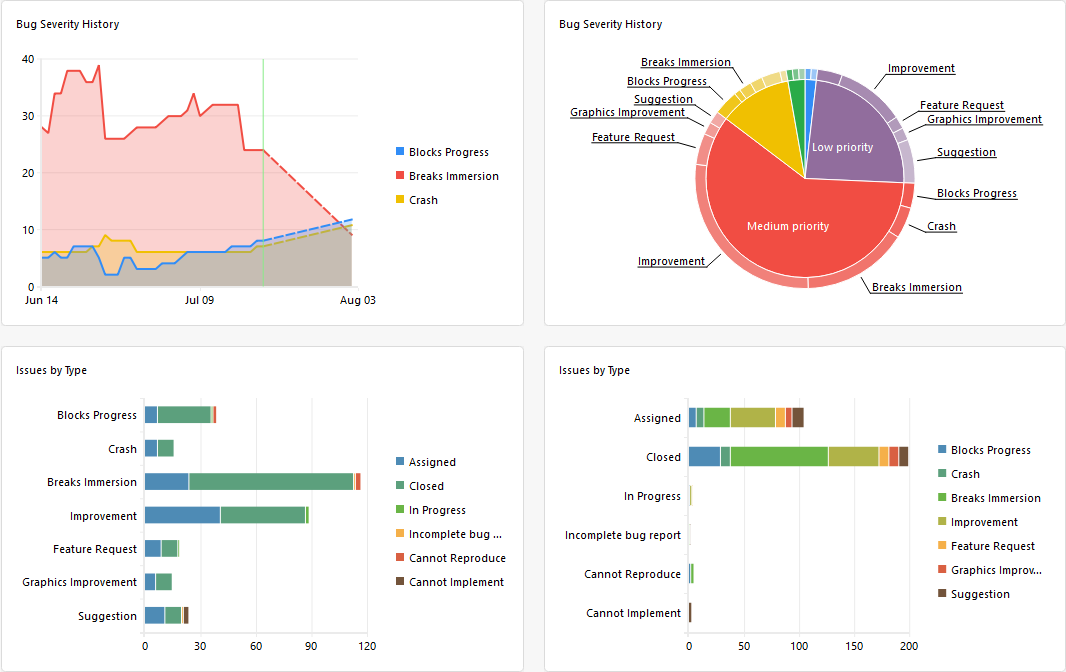Screen dimensions: 1066x672
Task: Click the green Closed legend swatch
Action: point(401,486)
